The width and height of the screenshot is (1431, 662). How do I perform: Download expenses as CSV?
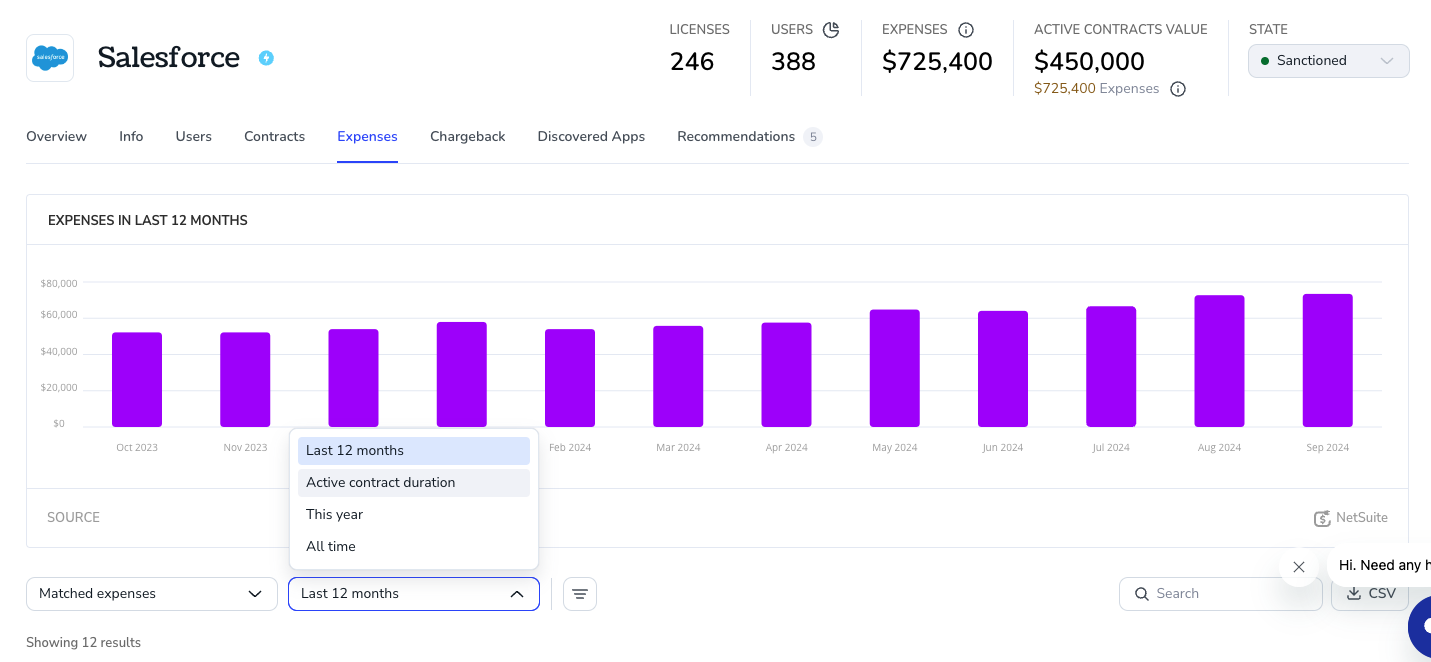[x=1370, y=594]
